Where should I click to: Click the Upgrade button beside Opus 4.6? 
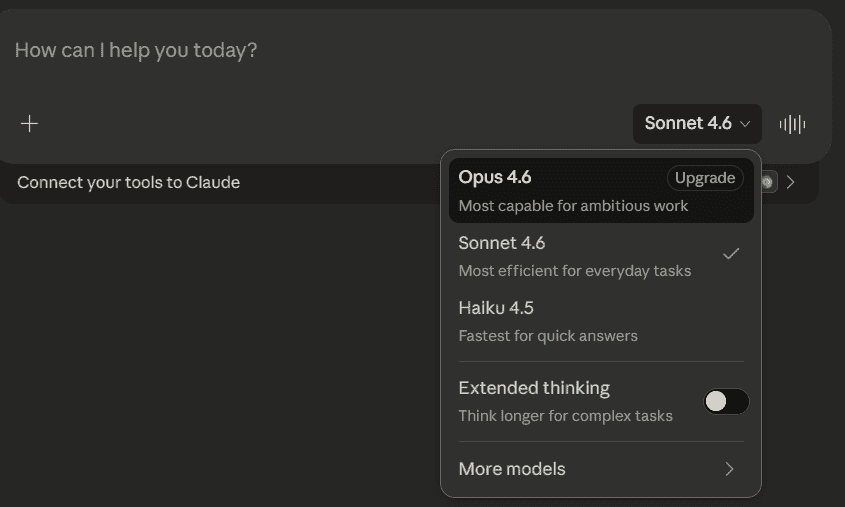coord(705,178)
